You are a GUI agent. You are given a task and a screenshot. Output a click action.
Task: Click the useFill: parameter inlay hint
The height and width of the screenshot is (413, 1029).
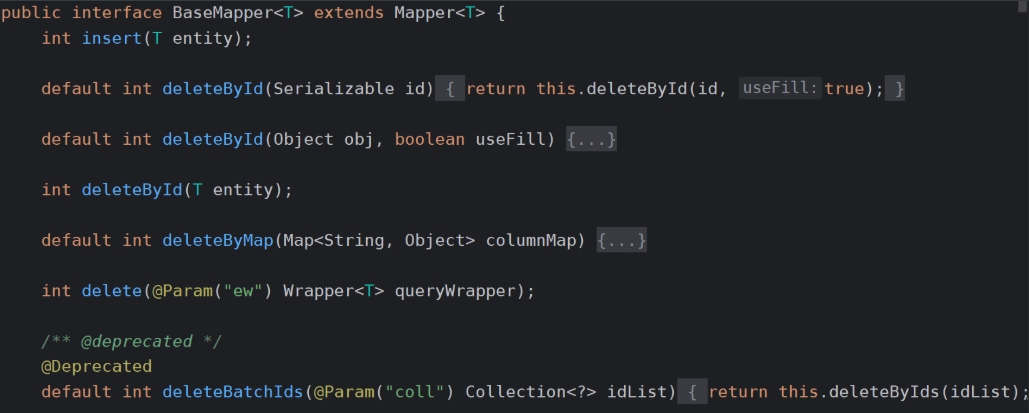(x=780, y=88)
